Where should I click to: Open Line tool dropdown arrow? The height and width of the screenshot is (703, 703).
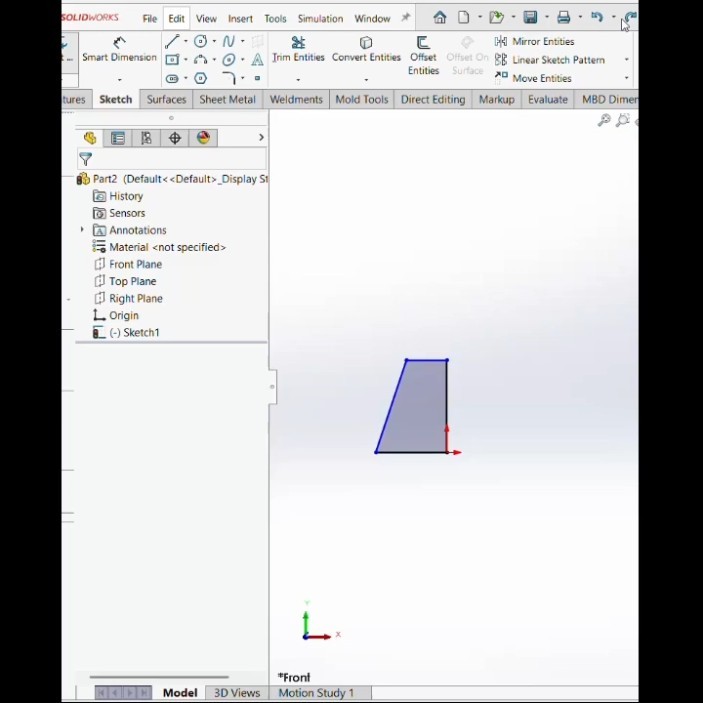pyautogui.click(x=186, y=42)
